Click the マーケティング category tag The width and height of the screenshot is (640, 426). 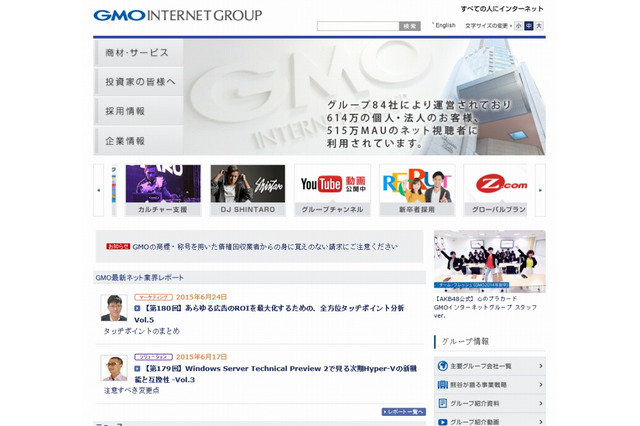tap(153, 297)
